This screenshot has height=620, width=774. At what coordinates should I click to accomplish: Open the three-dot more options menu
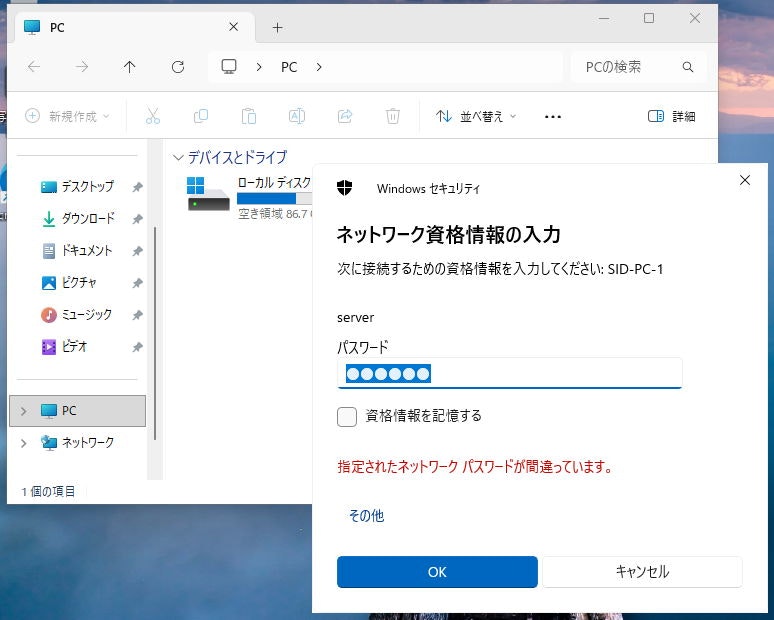pyautogui.click(x=552, y=116)
